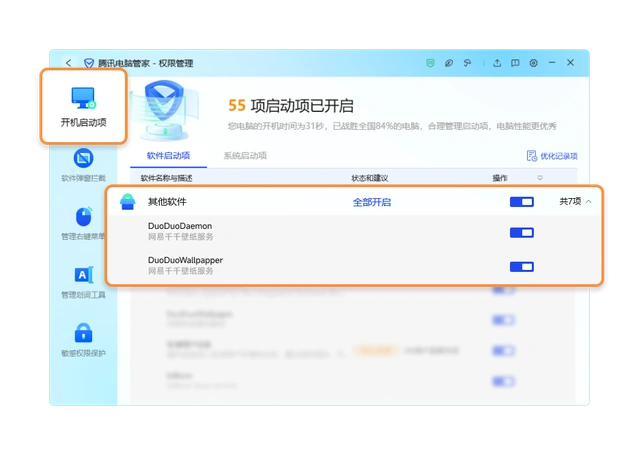Open settings gear in title bar
This screenshot has width=639, height=455.
533,63
